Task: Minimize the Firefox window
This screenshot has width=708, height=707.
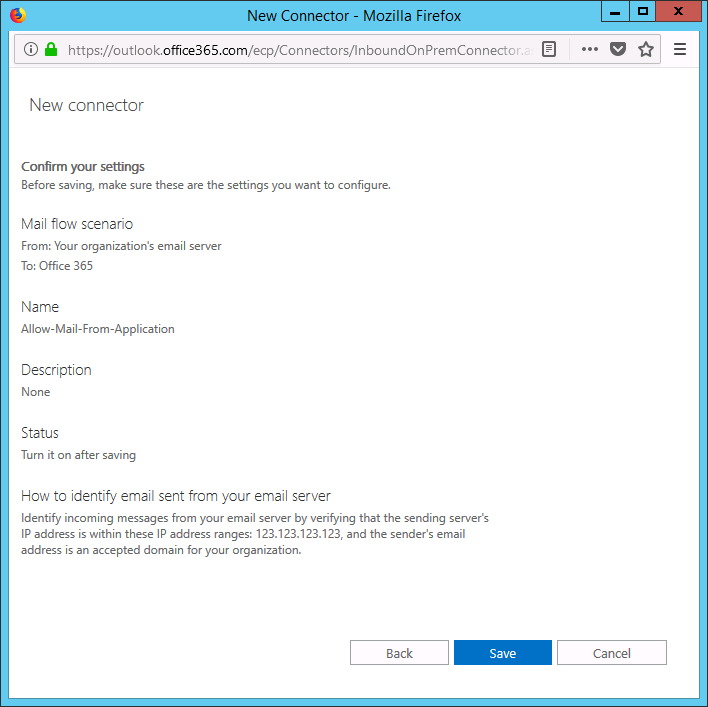Action: coord(615,12)
